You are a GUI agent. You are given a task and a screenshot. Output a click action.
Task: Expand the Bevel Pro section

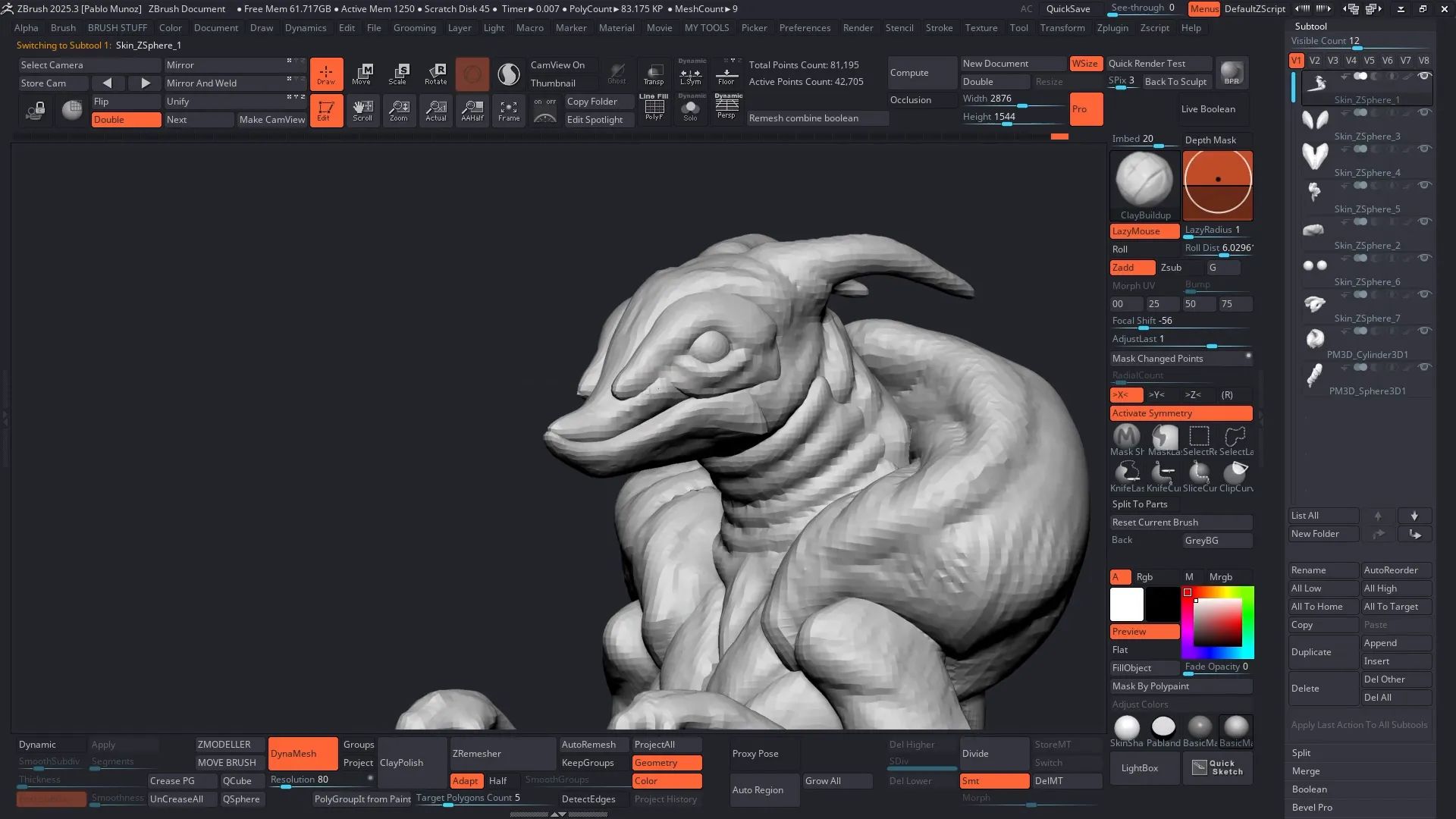pyautogui.click(x=1312, y=808)
